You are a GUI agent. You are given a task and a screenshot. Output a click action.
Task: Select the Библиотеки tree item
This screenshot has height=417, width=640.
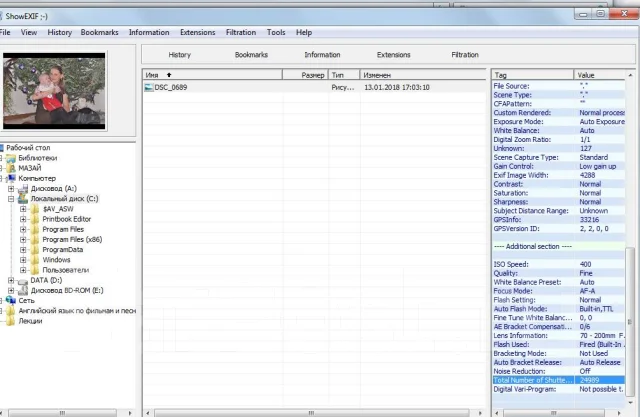point(38,158)
